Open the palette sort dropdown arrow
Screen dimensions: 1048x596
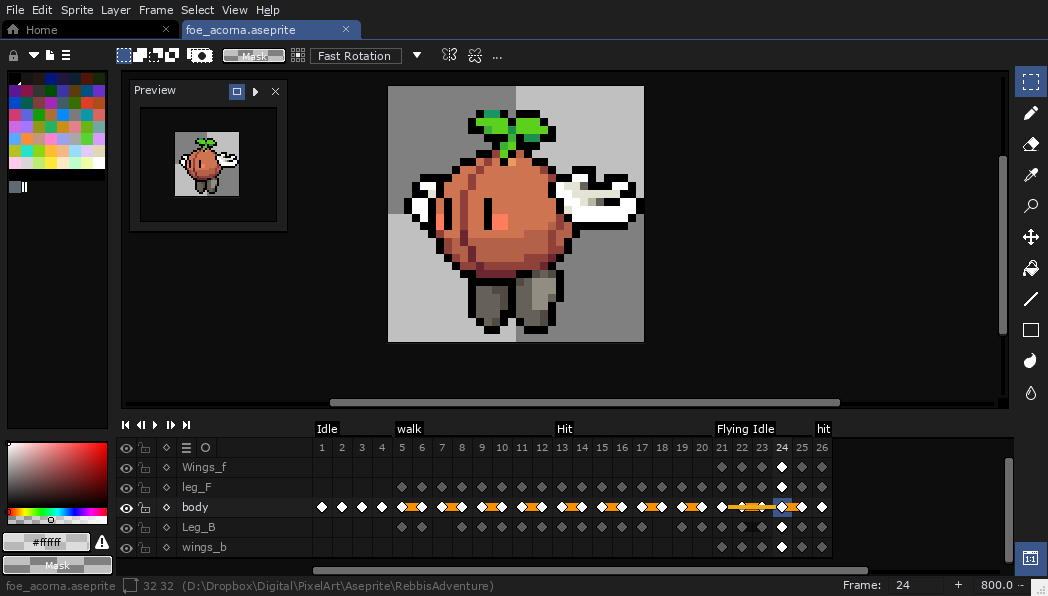point(33,55)
